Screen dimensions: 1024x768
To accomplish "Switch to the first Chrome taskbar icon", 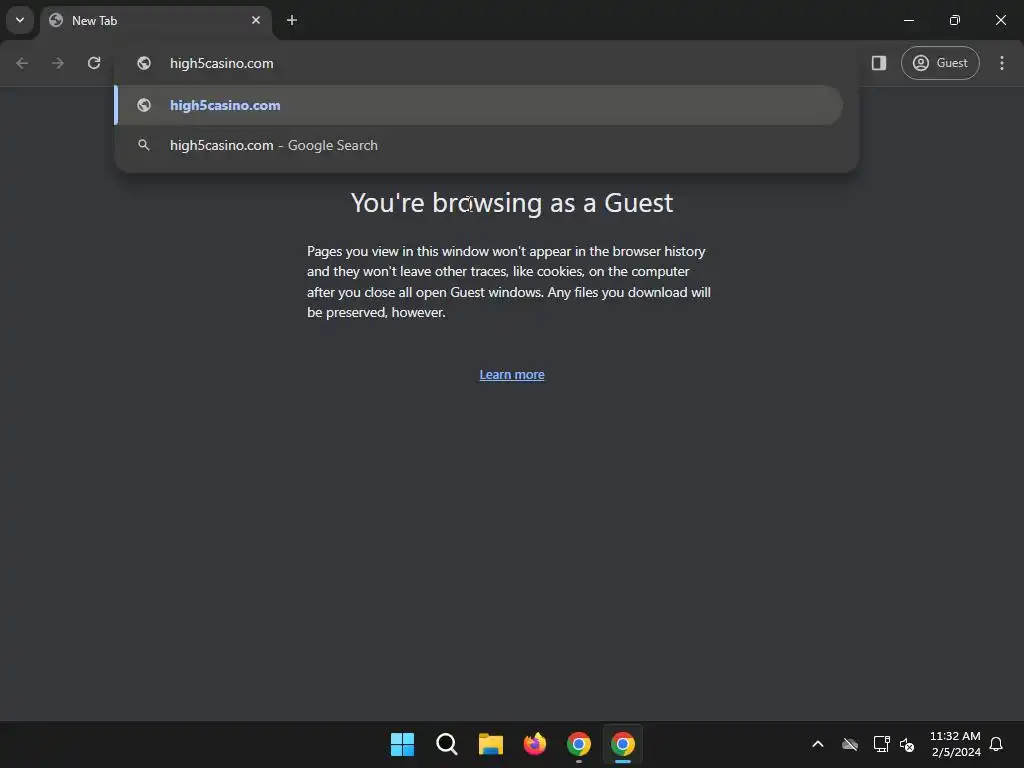I will click(x=579, y=744).
